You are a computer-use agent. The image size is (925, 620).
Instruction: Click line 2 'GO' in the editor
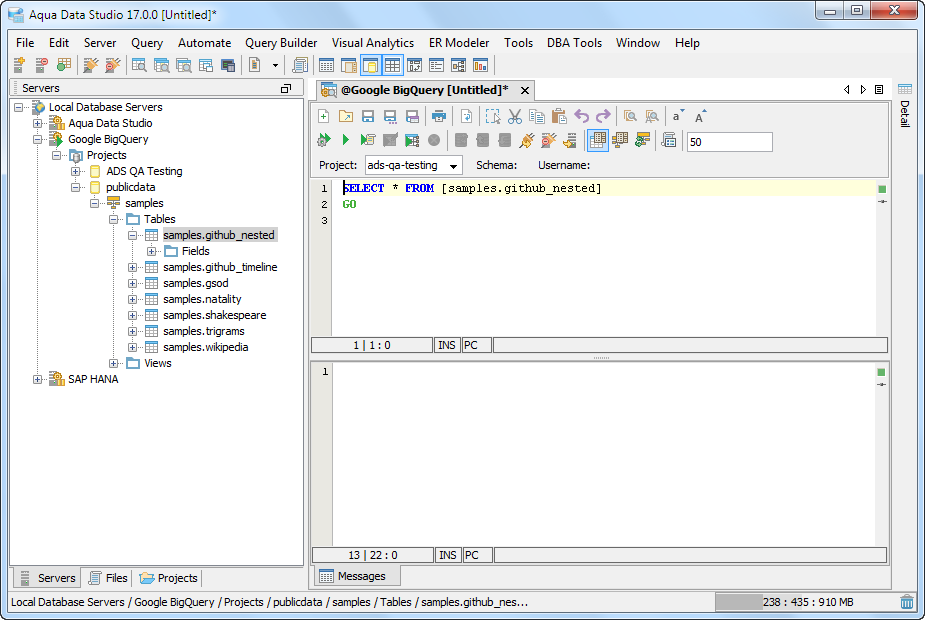click(x=349, y=204)
